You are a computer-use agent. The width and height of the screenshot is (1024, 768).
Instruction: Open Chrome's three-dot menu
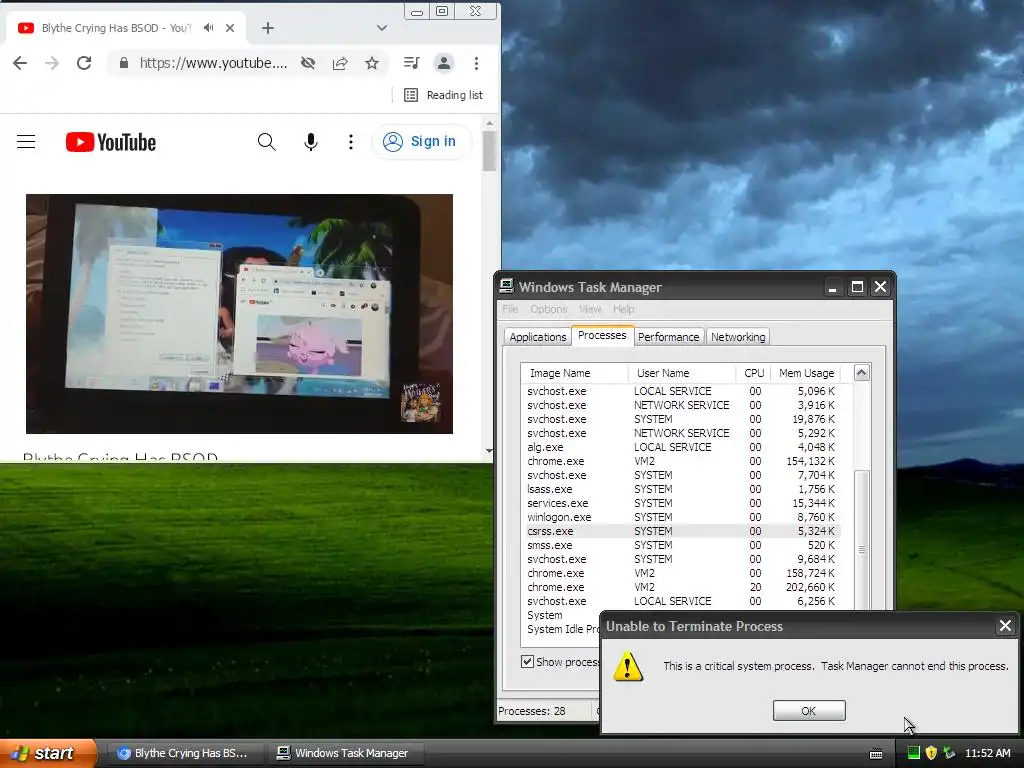point(476,63)
